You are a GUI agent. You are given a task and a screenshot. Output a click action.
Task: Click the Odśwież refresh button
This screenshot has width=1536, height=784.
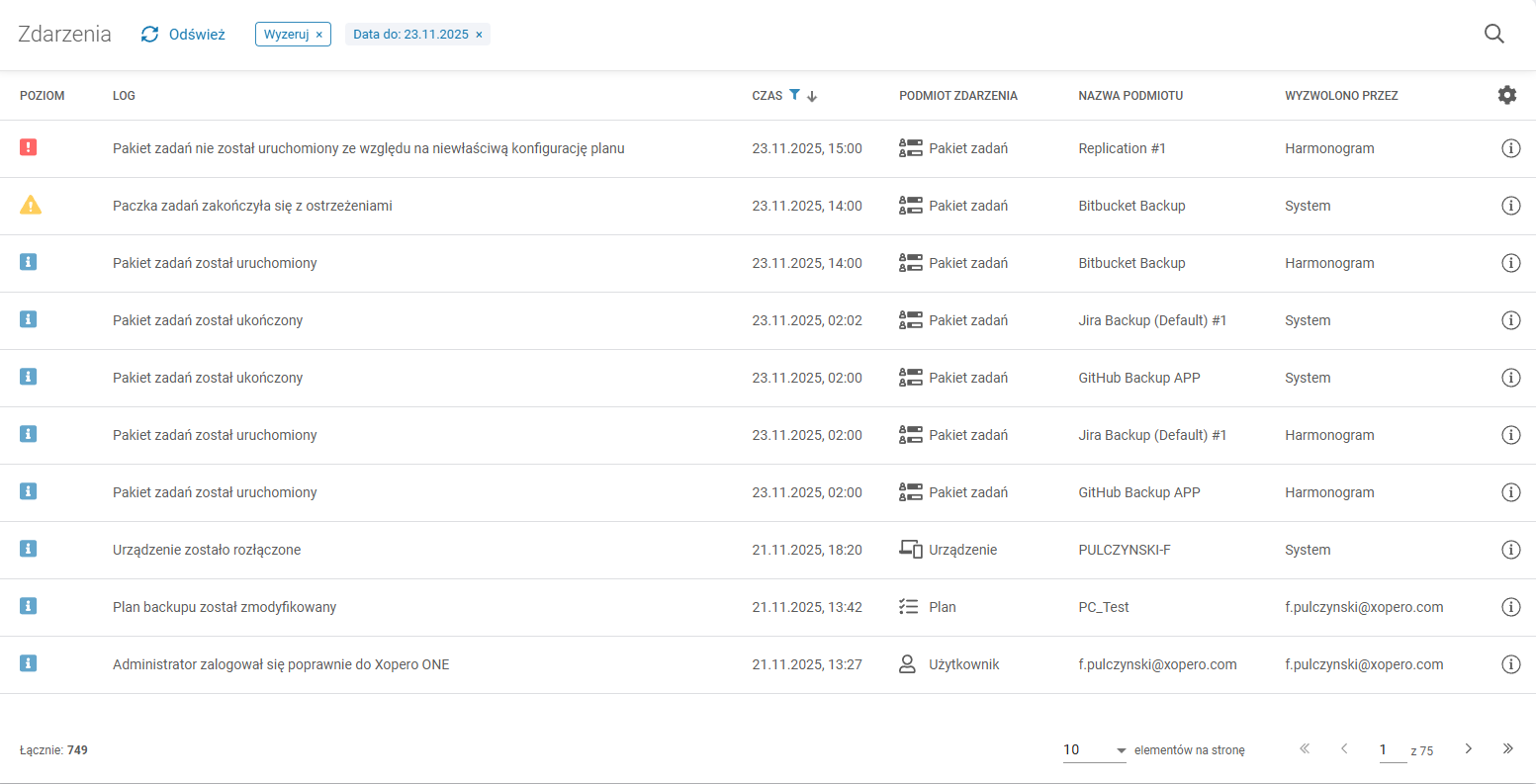tap(183, 35)
